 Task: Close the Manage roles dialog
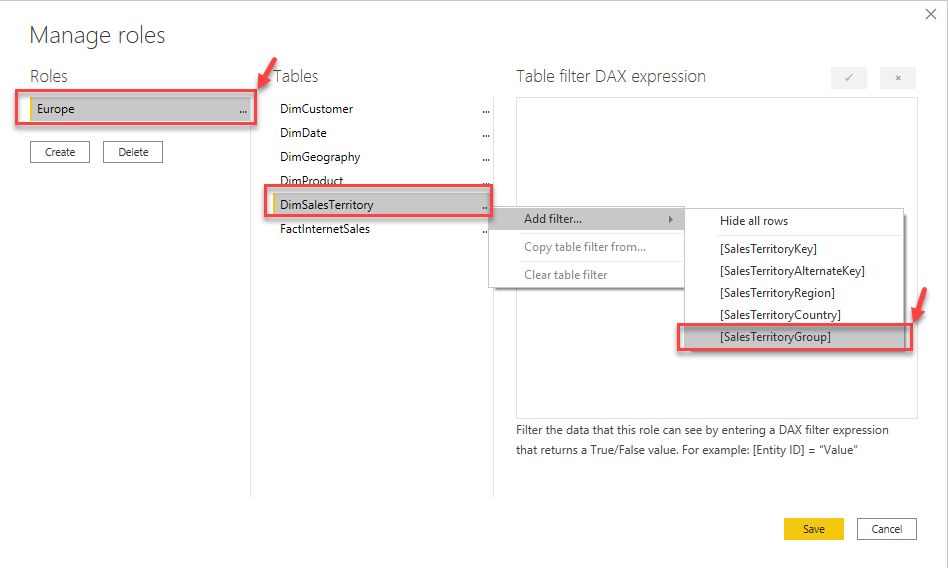coord(930,14)
